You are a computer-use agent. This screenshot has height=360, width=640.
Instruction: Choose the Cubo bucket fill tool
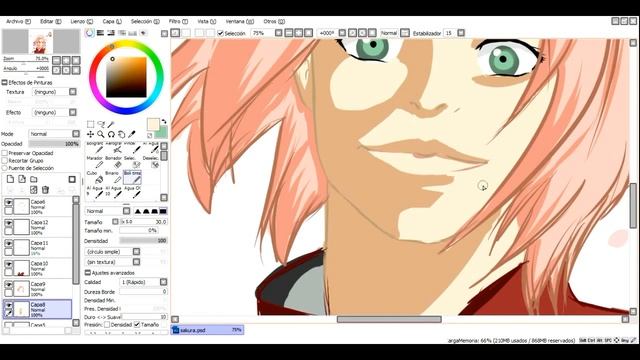tap(95, 177)
